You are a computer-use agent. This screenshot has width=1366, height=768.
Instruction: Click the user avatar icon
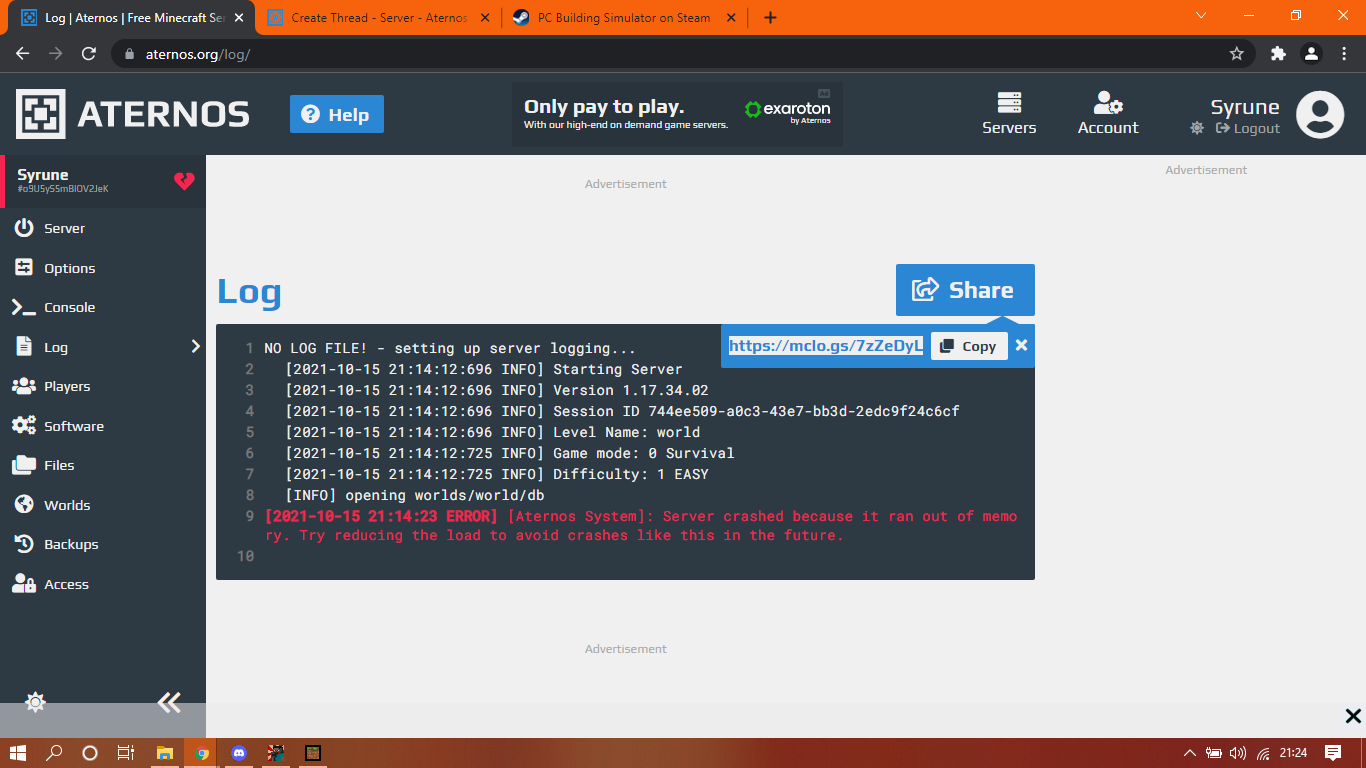(1320, 114)
